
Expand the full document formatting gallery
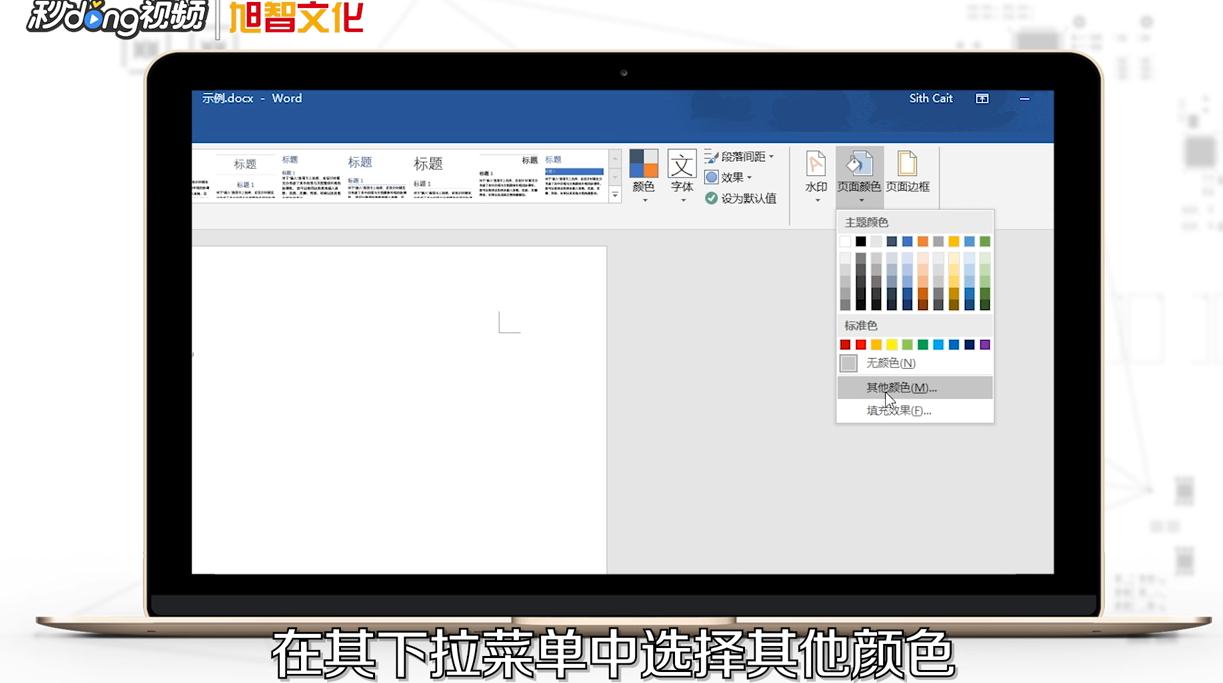click(615, 196)
